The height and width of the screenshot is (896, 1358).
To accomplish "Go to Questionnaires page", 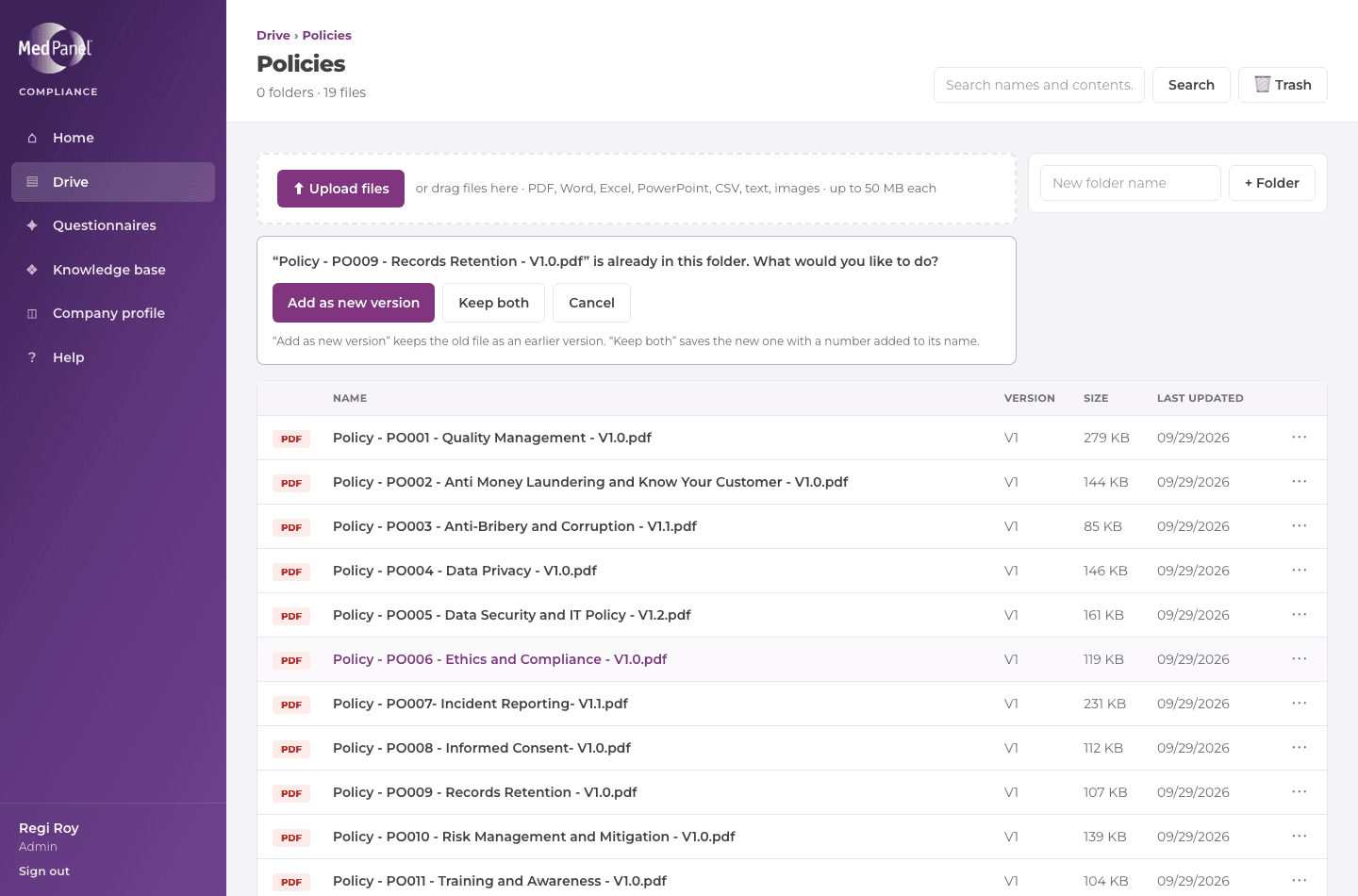I will click(113, 225).
